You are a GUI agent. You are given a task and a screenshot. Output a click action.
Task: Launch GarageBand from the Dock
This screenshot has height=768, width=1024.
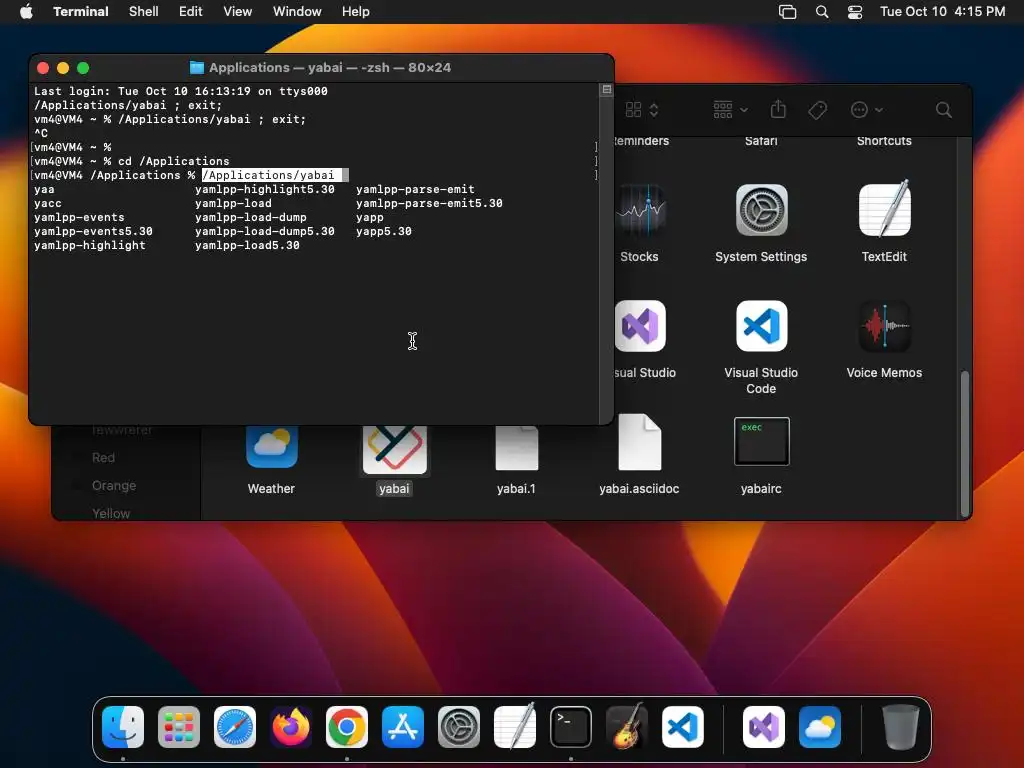point(627,726)
